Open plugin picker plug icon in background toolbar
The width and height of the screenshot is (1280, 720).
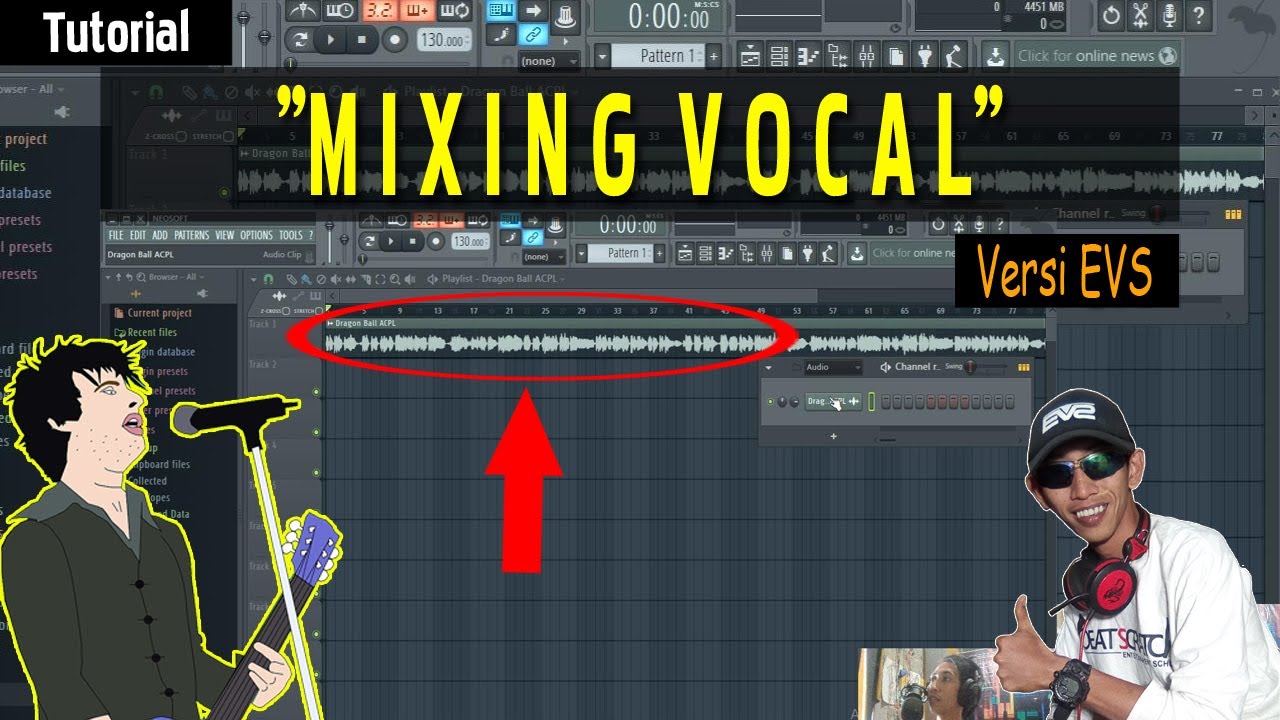point(925,56)
